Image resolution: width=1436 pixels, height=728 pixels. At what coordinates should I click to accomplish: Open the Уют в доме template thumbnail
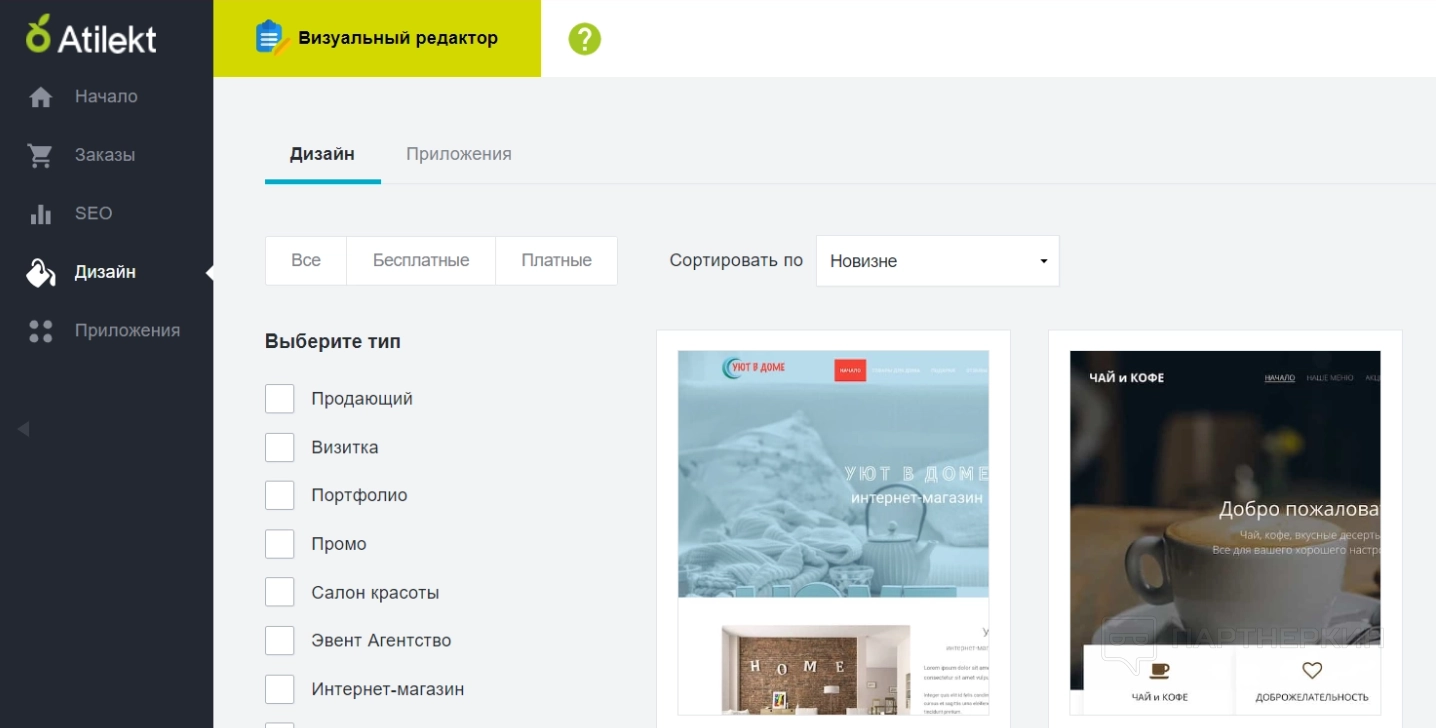click(833, 532)
